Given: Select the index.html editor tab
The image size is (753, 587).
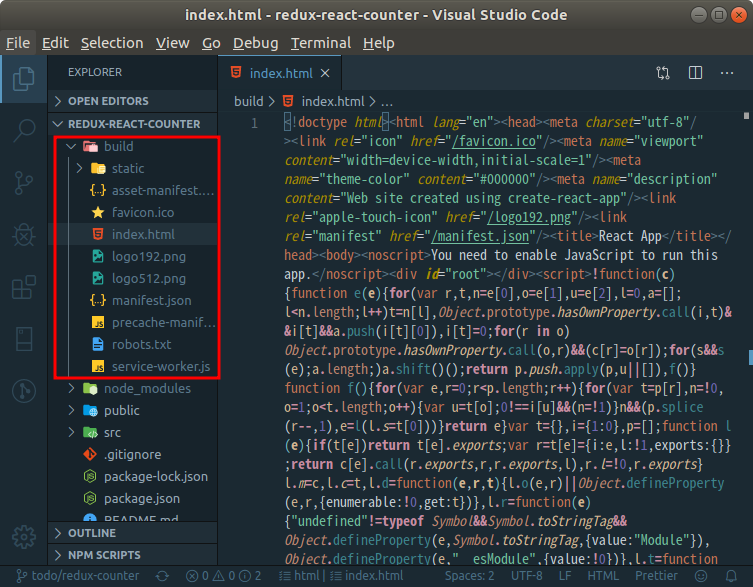Looking at the screenshot, I should coord(280,73).
